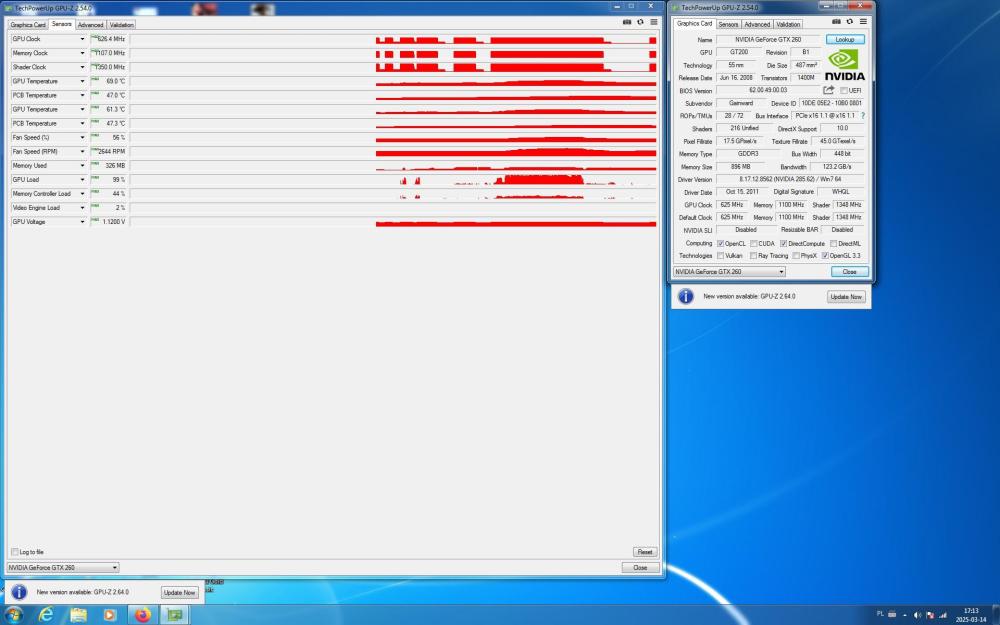Open the Fan Speed (%) sensor dropdown
Image resolution: width=1000 pixels, height=625 pixels.
pos(82,137)
